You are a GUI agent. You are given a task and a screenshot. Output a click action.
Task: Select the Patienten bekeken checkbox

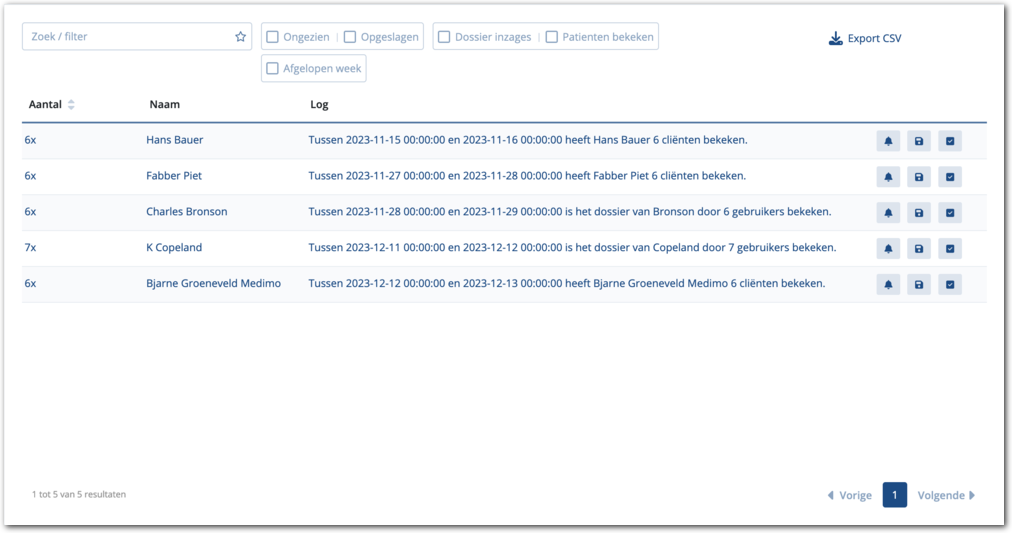click(x=552, y=37)
